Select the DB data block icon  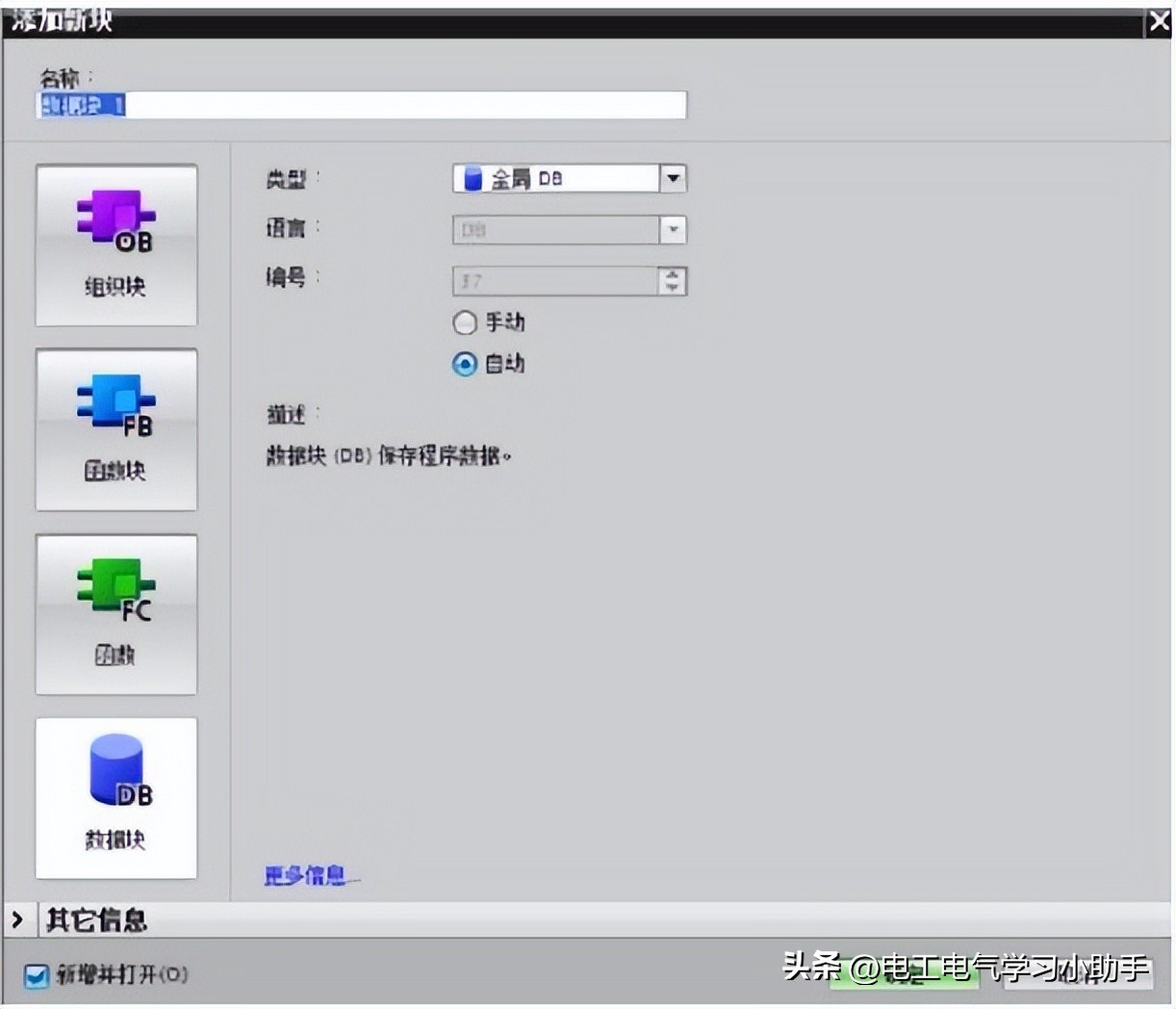point(115,797)
